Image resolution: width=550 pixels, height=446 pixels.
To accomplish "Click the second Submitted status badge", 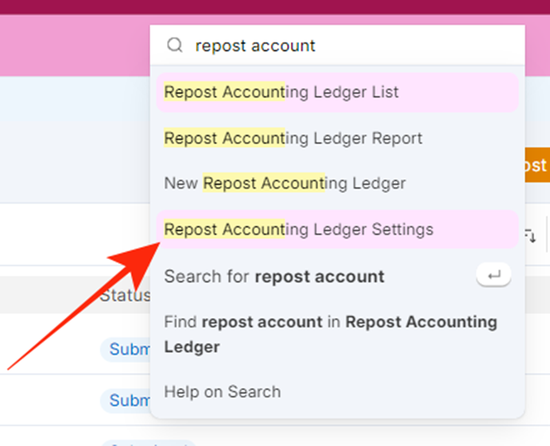I will [126, 400].
